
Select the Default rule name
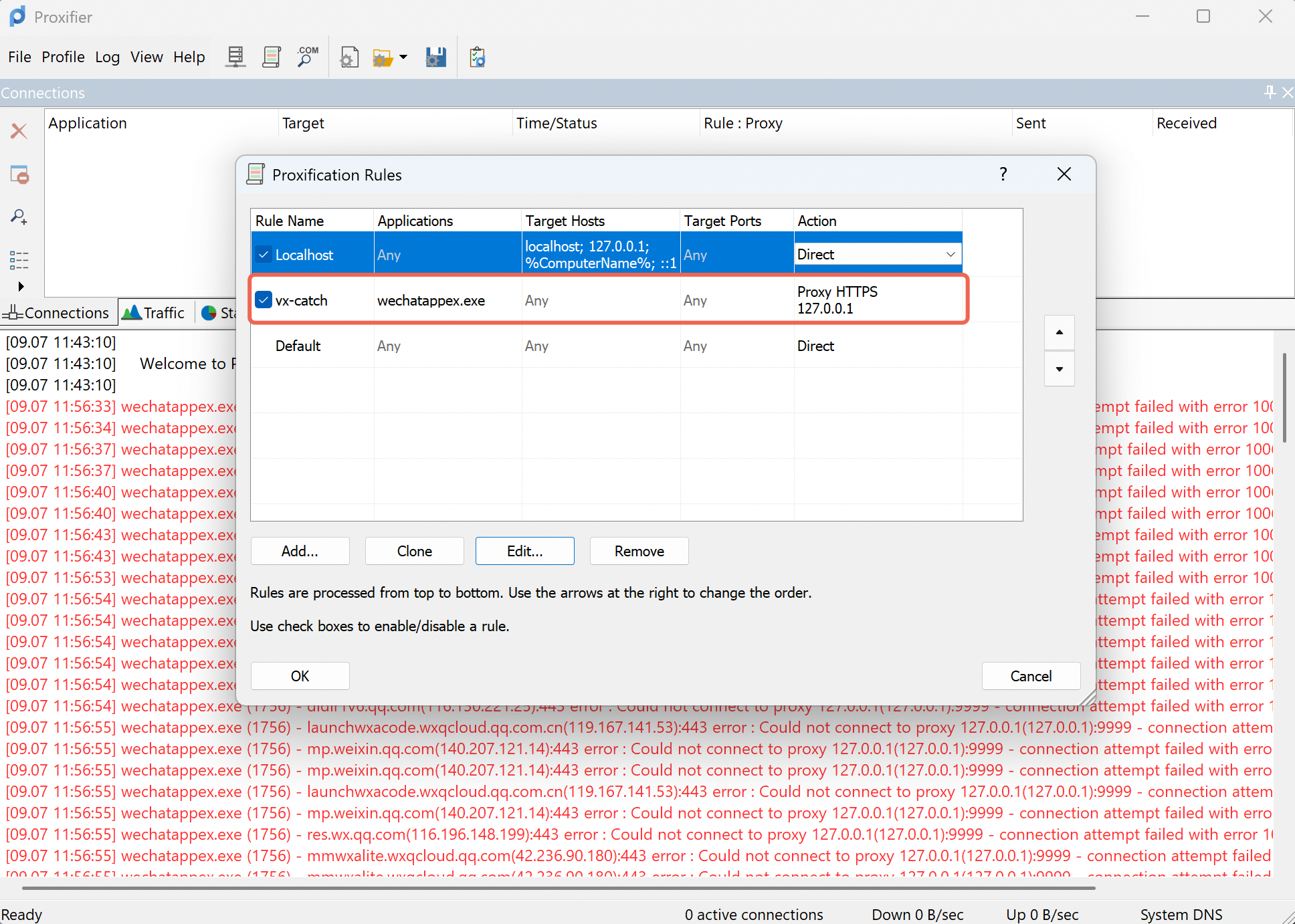pos(298,346)
